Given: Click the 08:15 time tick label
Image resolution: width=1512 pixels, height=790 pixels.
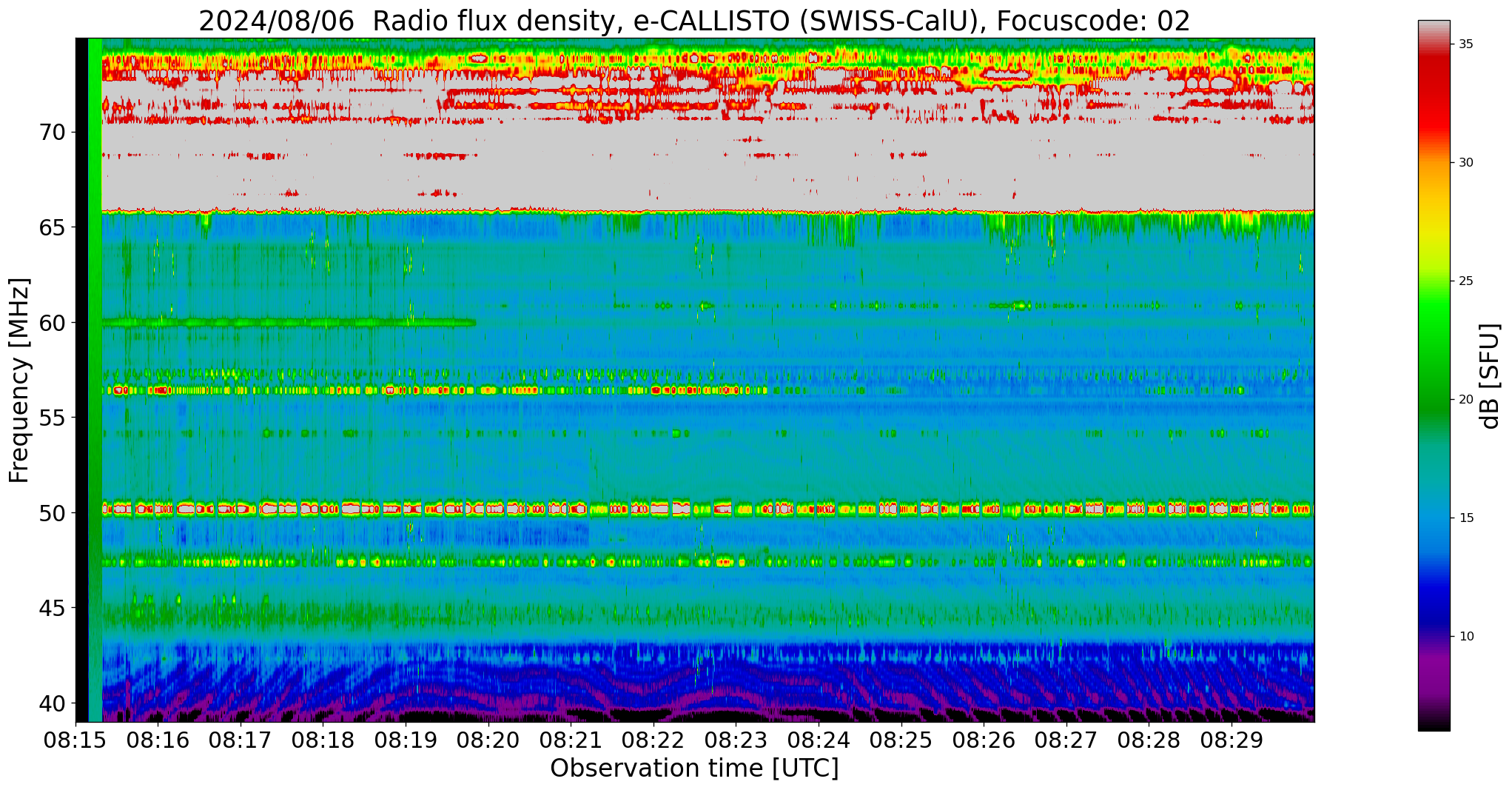Looking at the screenshot, I should 75,740.
